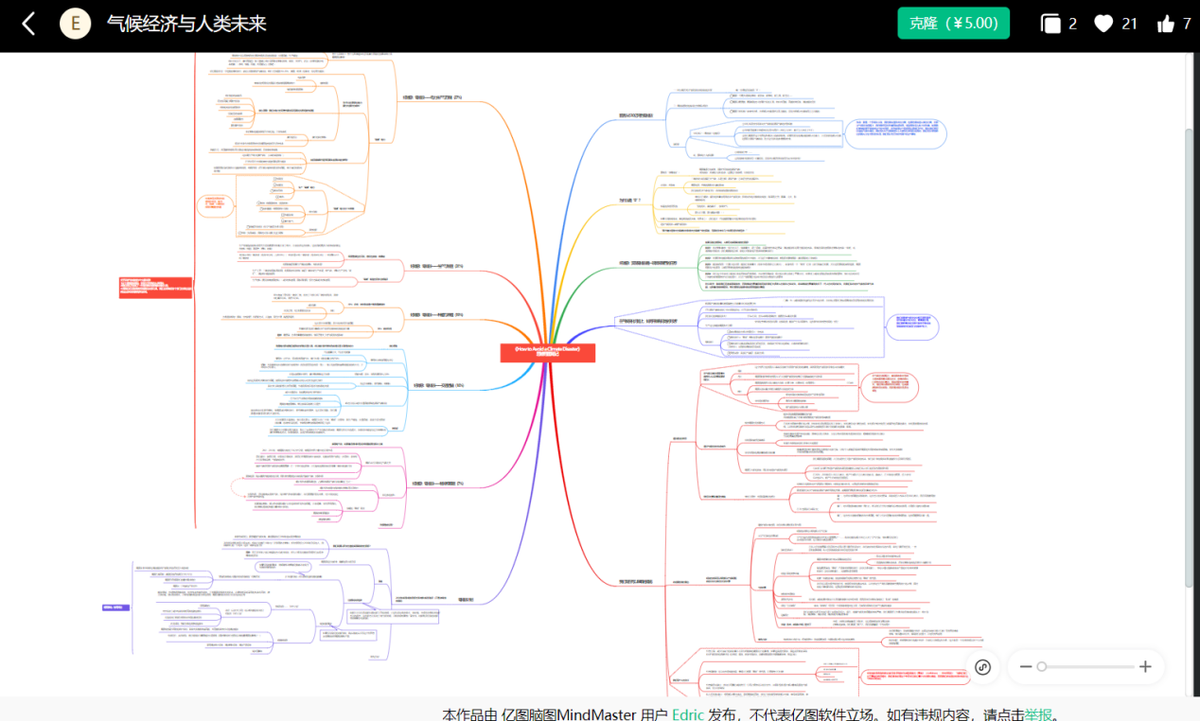
Task: Click the clone count stacked-pages icon
Action: coord(1050,24)
